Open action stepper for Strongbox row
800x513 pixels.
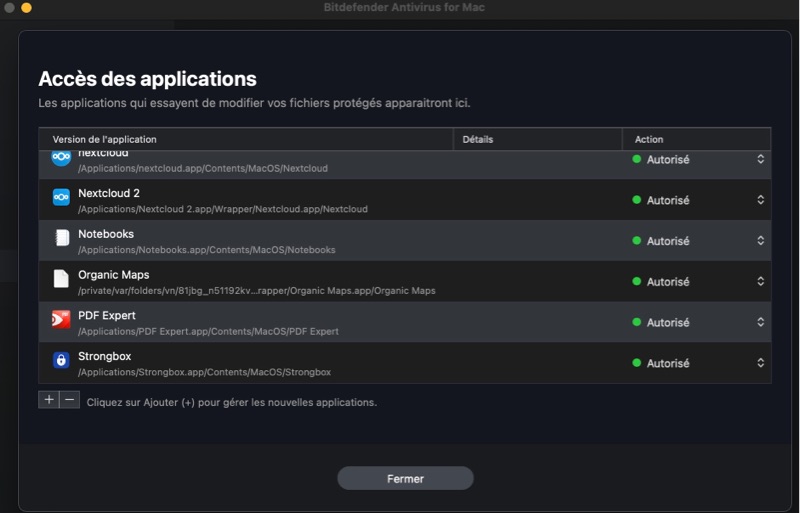coord(760,364)
